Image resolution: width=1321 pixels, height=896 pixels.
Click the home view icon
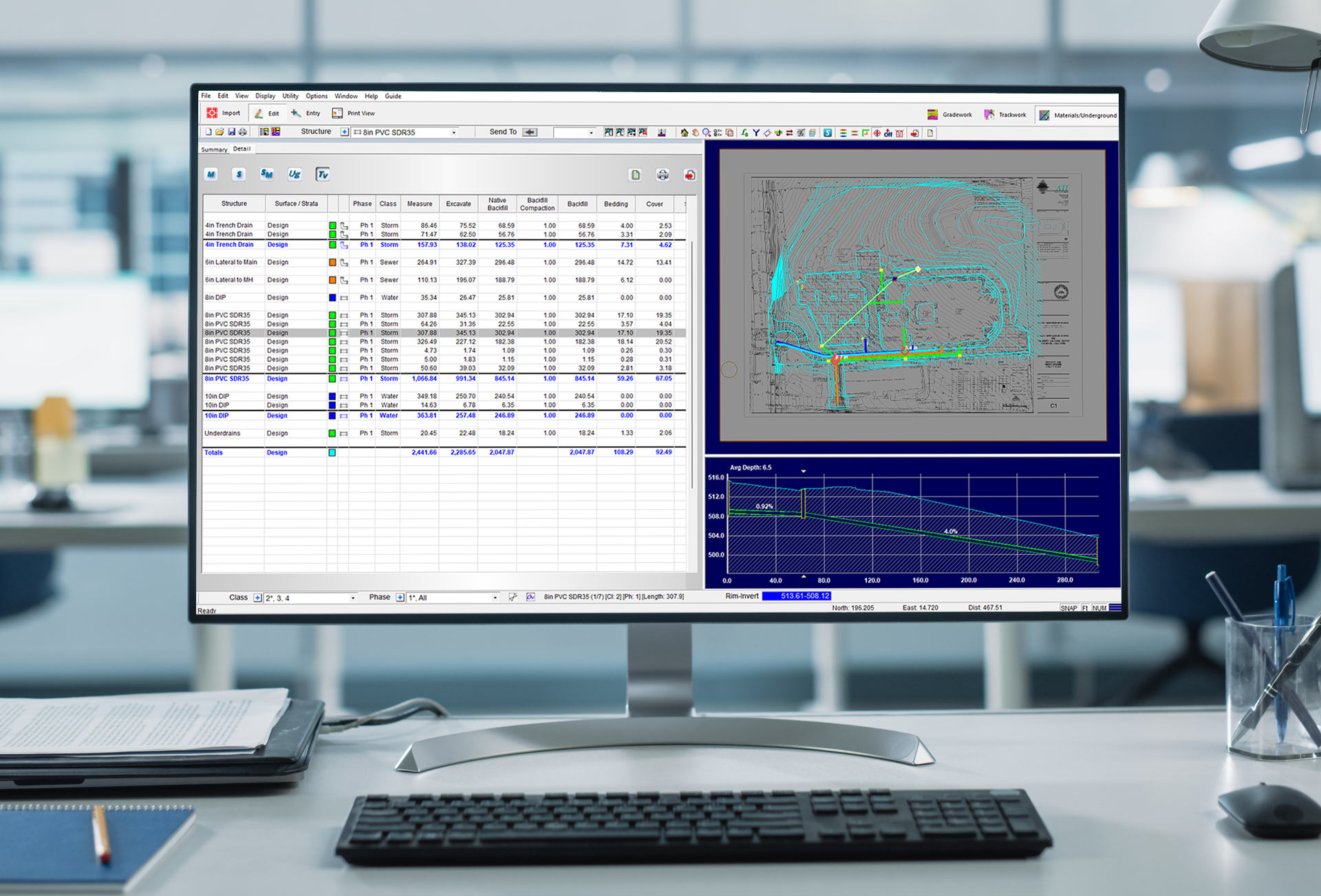click(685, 133)
